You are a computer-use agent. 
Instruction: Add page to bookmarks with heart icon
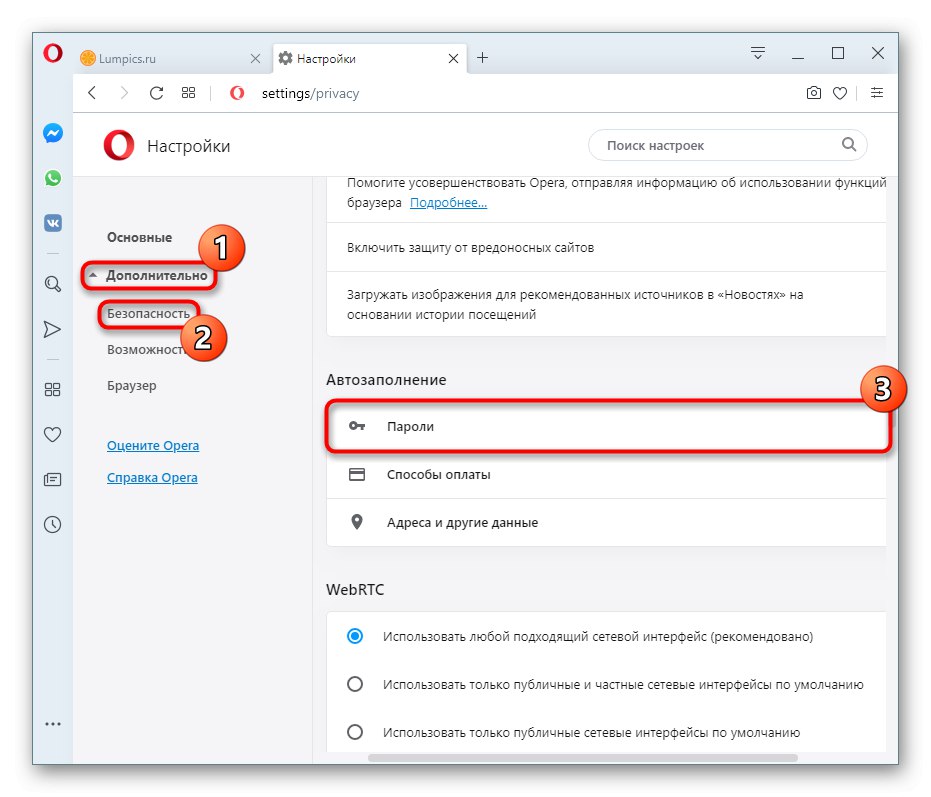840,93
